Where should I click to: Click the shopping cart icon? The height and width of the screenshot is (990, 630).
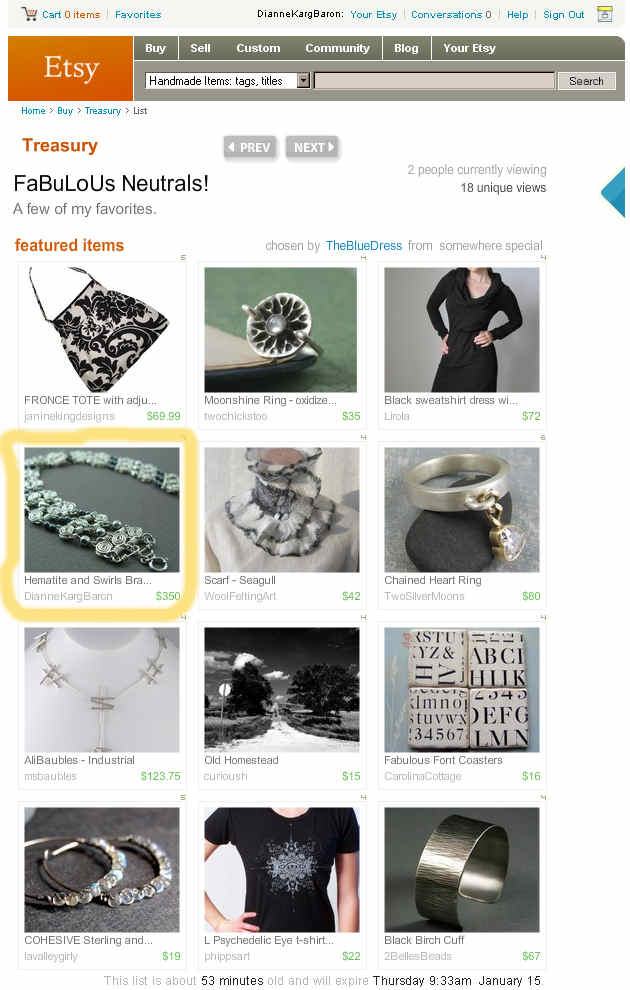29,13
